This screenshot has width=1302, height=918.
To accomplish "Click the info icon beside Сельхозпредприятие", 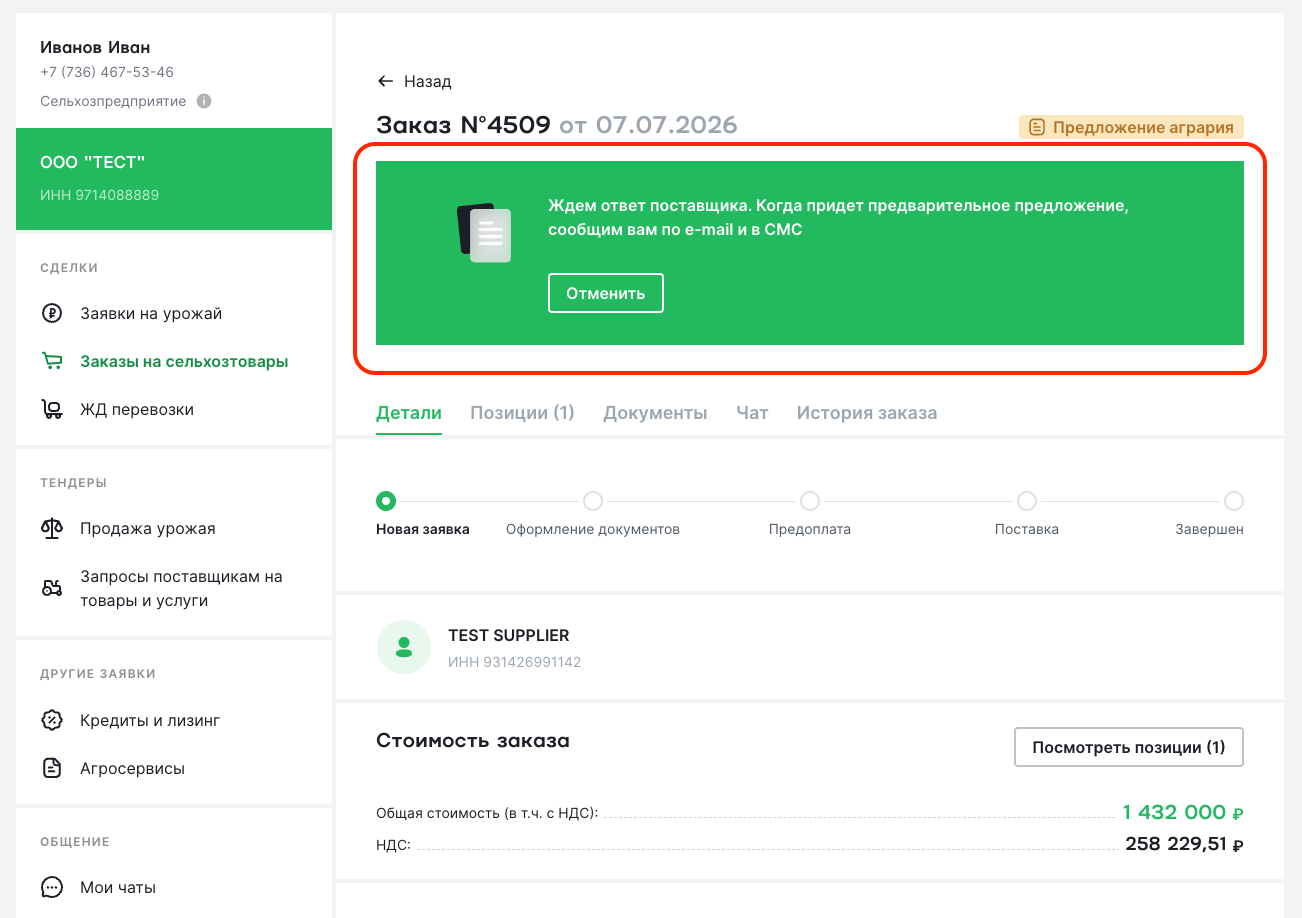I will pyautogui.click(x=204, y=101).
